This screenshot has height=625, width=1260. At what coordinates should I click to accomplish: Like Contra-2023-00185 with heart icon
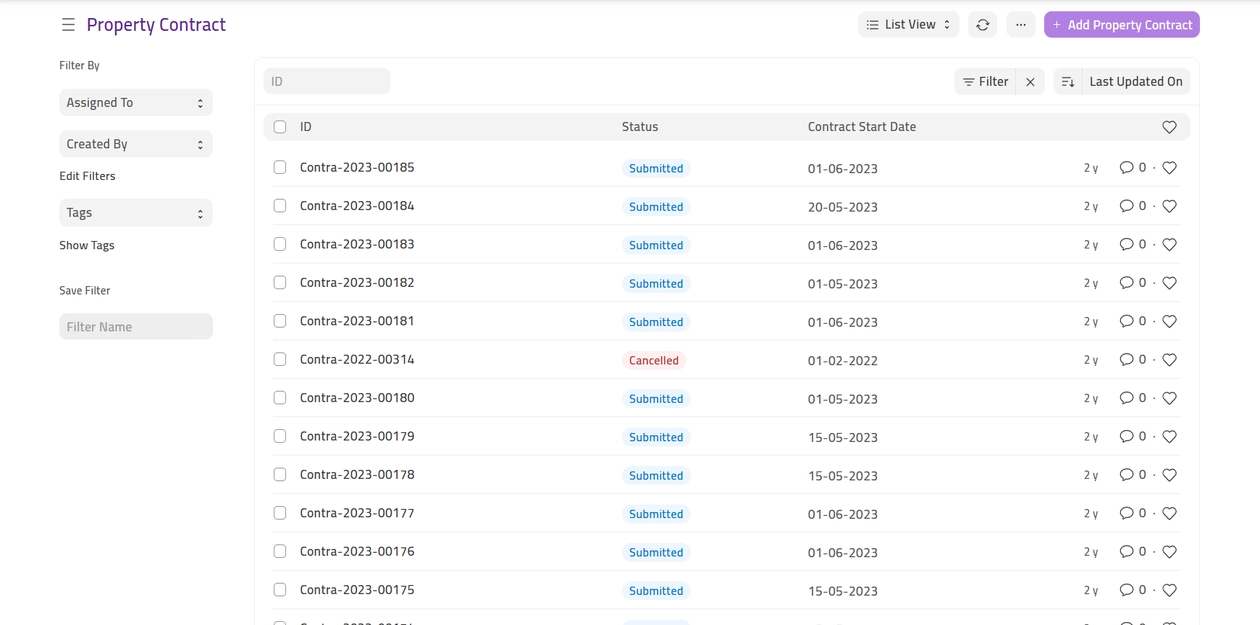click(x=1169, y=168)
